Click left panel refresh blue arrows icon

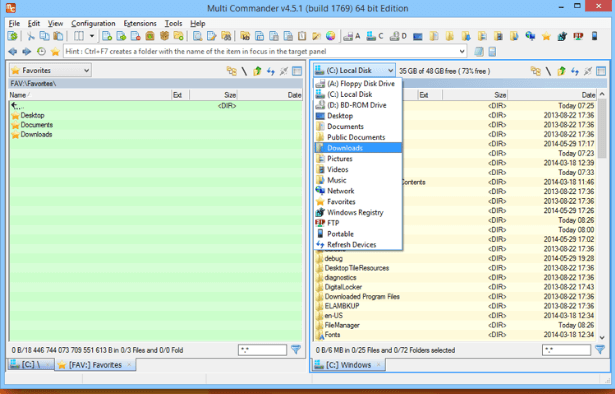click(x=271, y=71)
